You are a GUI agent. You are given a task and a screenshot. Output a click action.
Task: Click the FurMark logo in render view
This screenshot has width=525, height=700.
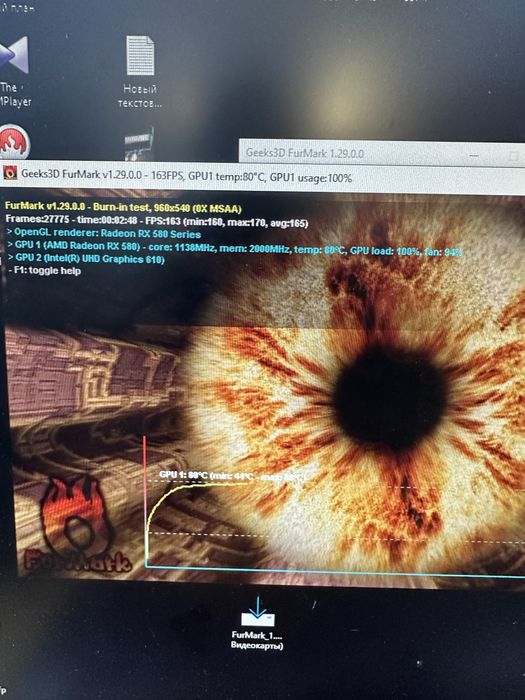point(77,525)
